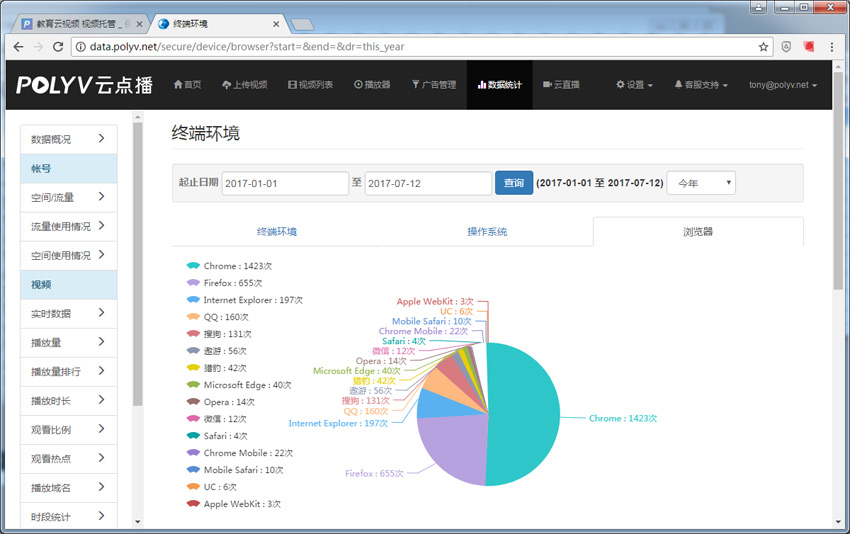The width and height of the screenshot is (850, 534).
Task: Switch to the 操作系统 tab
Action: coord(487,232)
